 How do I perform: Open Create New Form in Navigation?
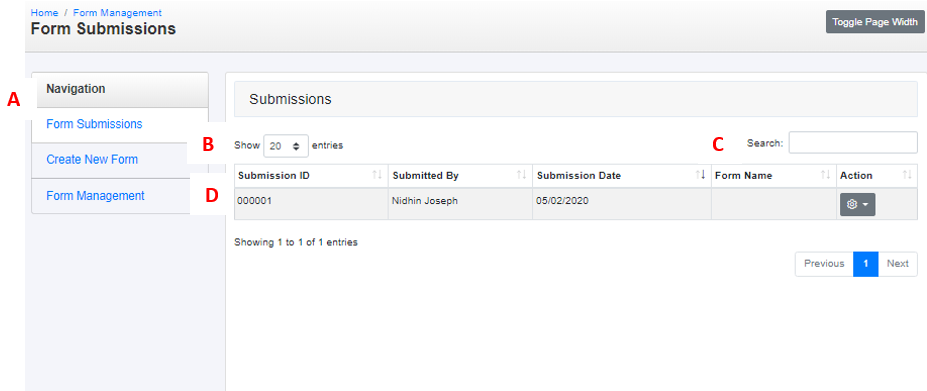point(92,160)
